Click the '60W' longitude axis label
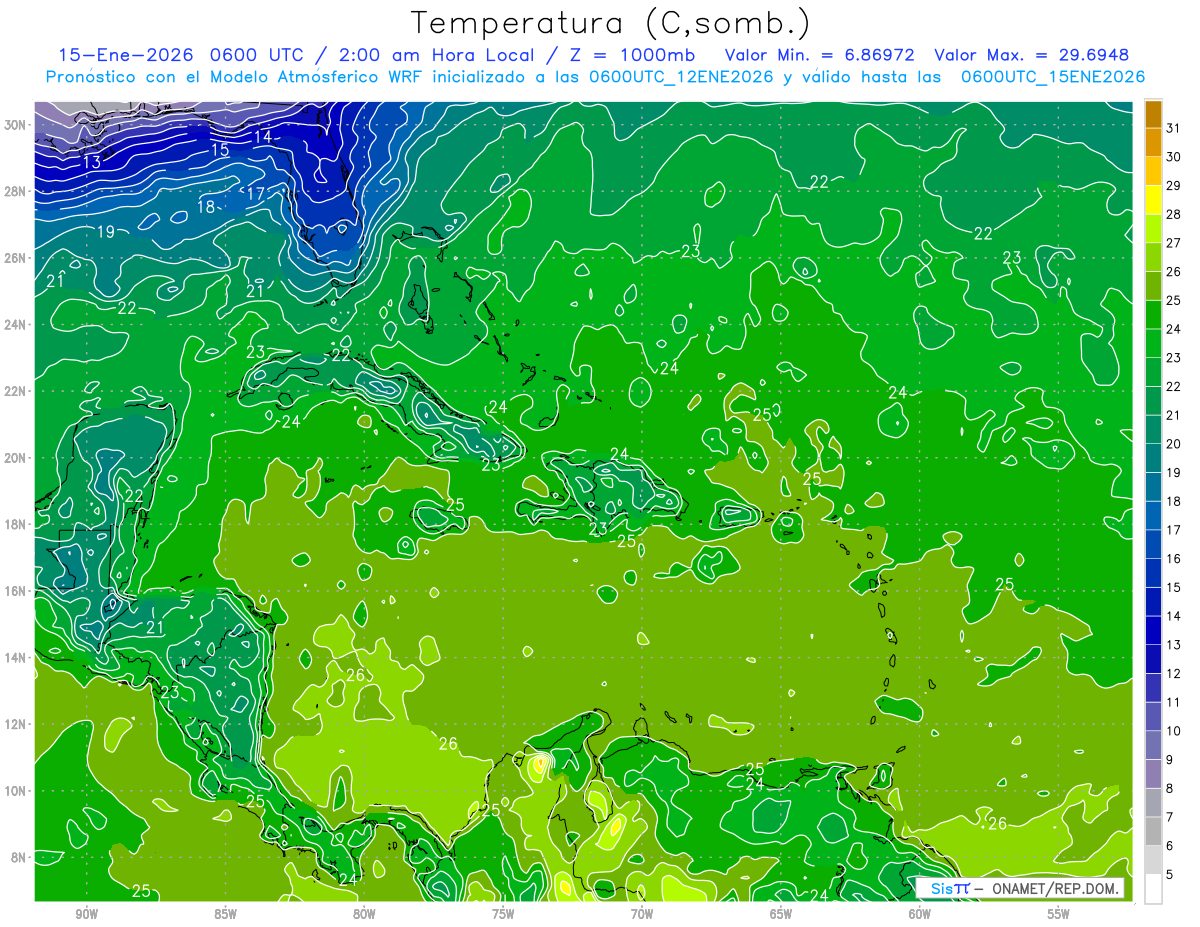1200x927 pixels. pos(920,914)
